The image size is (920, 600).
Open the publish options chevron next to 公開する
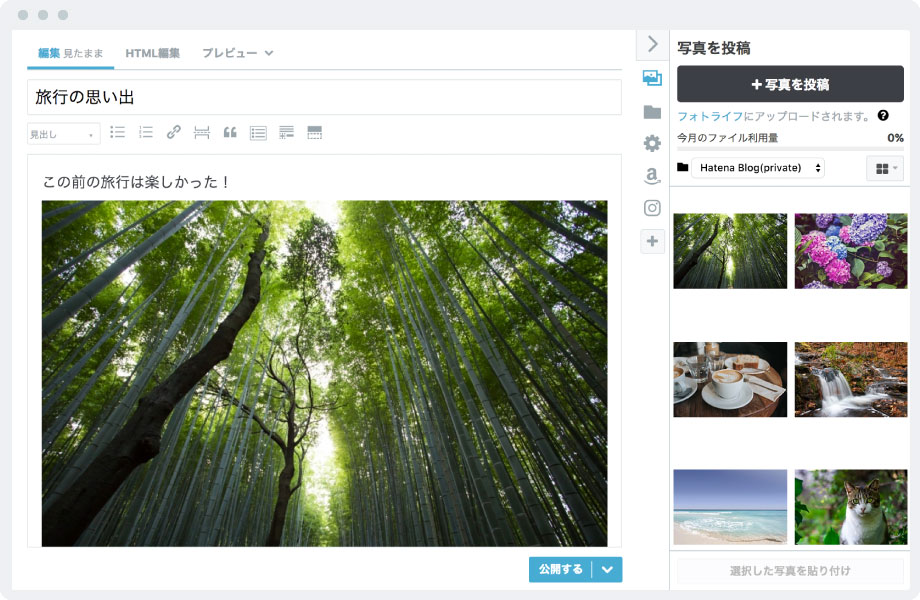click(x=605, y=569)
